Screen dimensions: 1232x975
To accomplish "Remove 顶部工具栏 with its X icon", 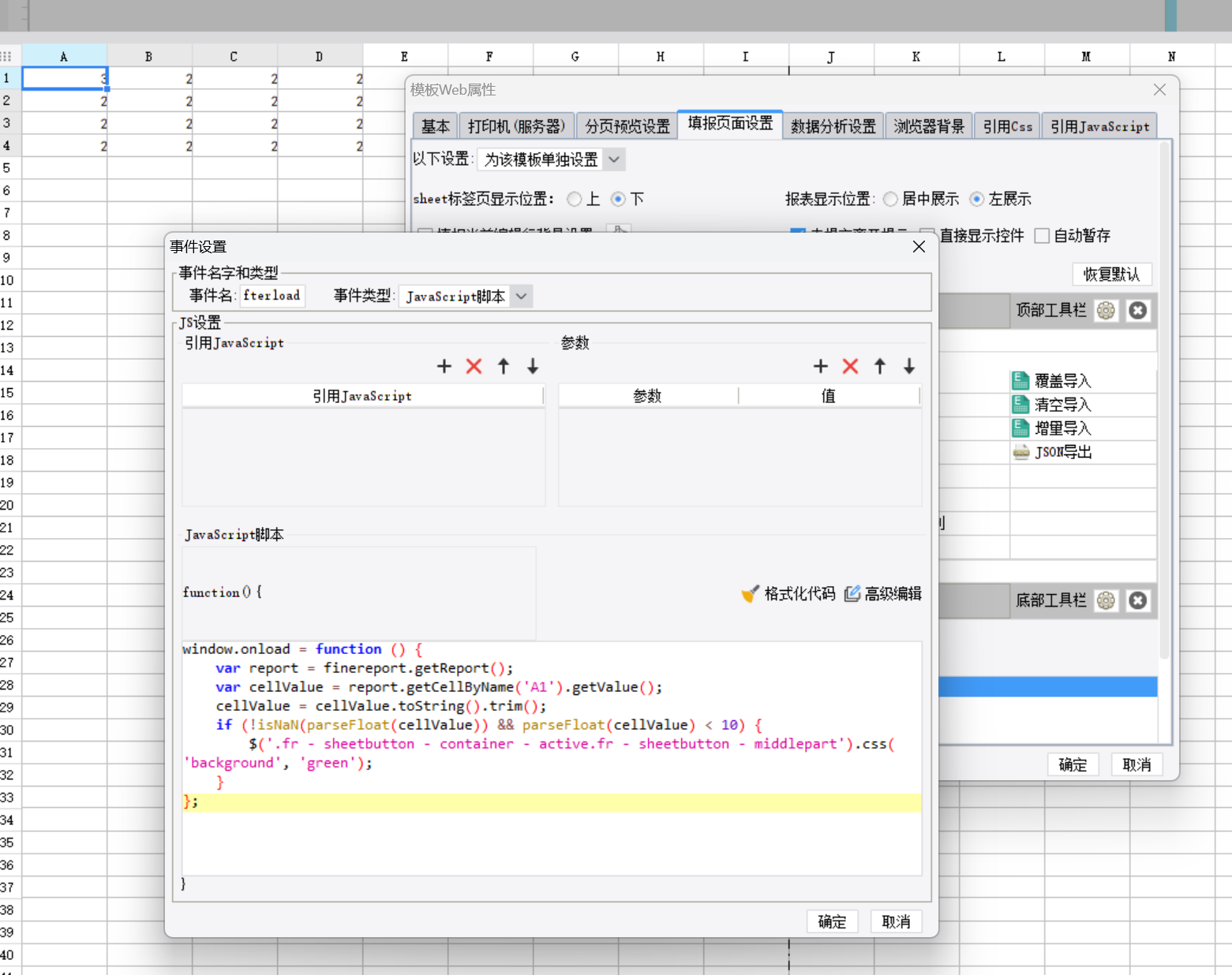I will [1137, 311].
